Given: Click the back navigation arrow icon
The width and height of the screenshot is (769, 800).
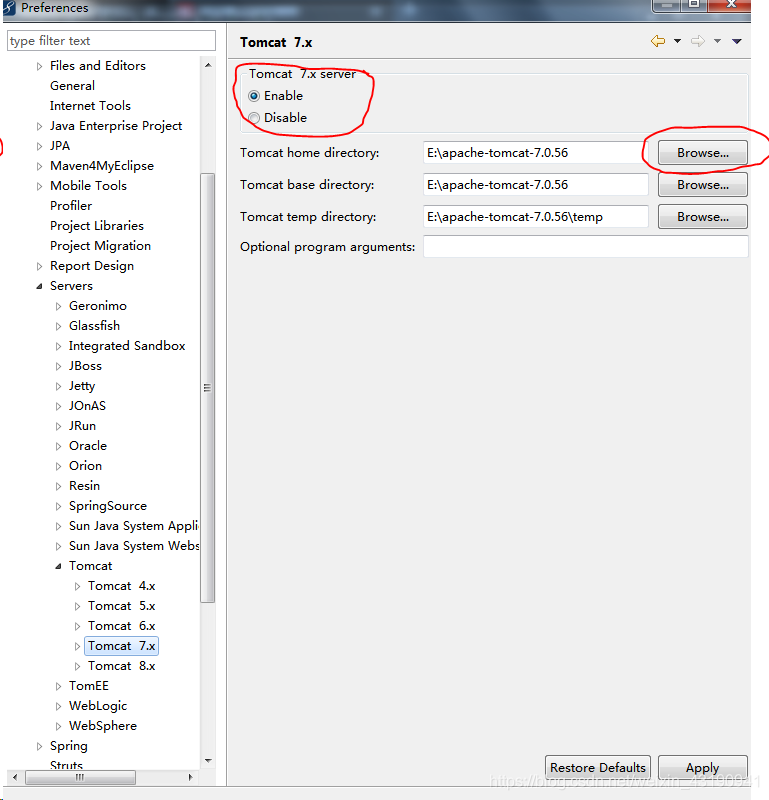Looking at the screenshot, I should pyautogui.click(x=658, y=41).
